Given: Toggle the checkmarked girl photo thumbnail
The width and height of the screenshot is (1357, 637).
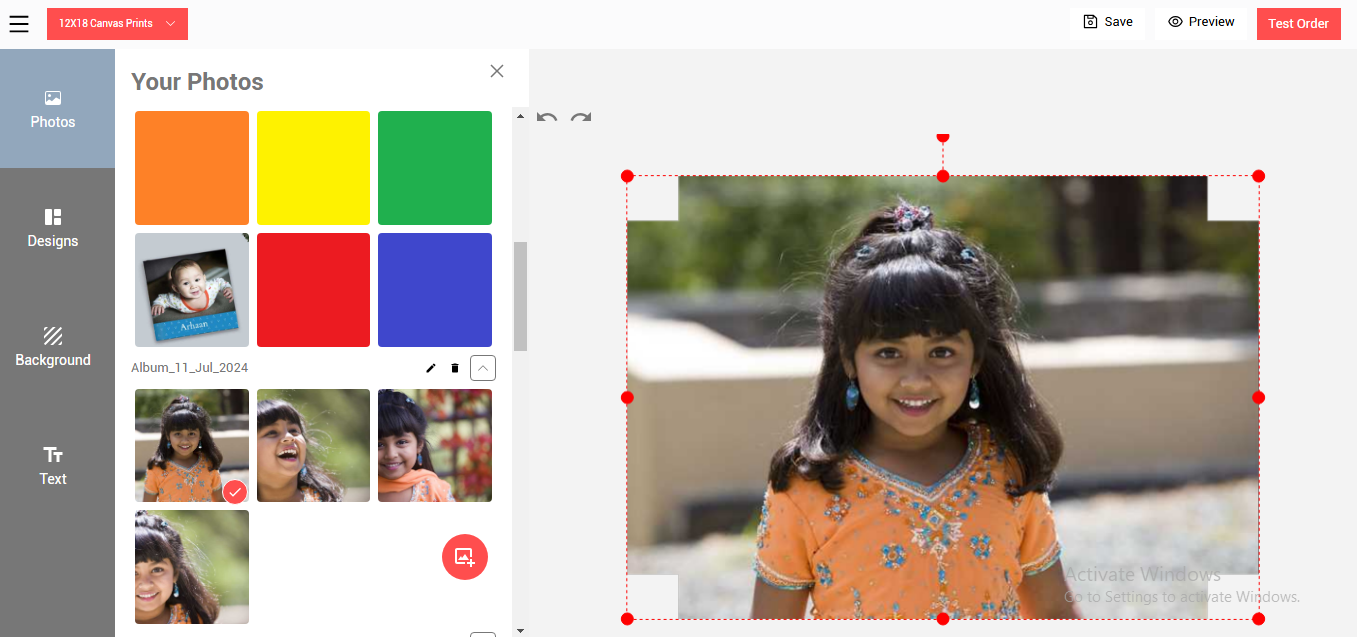Looking at the screenshot, I should point(192,445).
